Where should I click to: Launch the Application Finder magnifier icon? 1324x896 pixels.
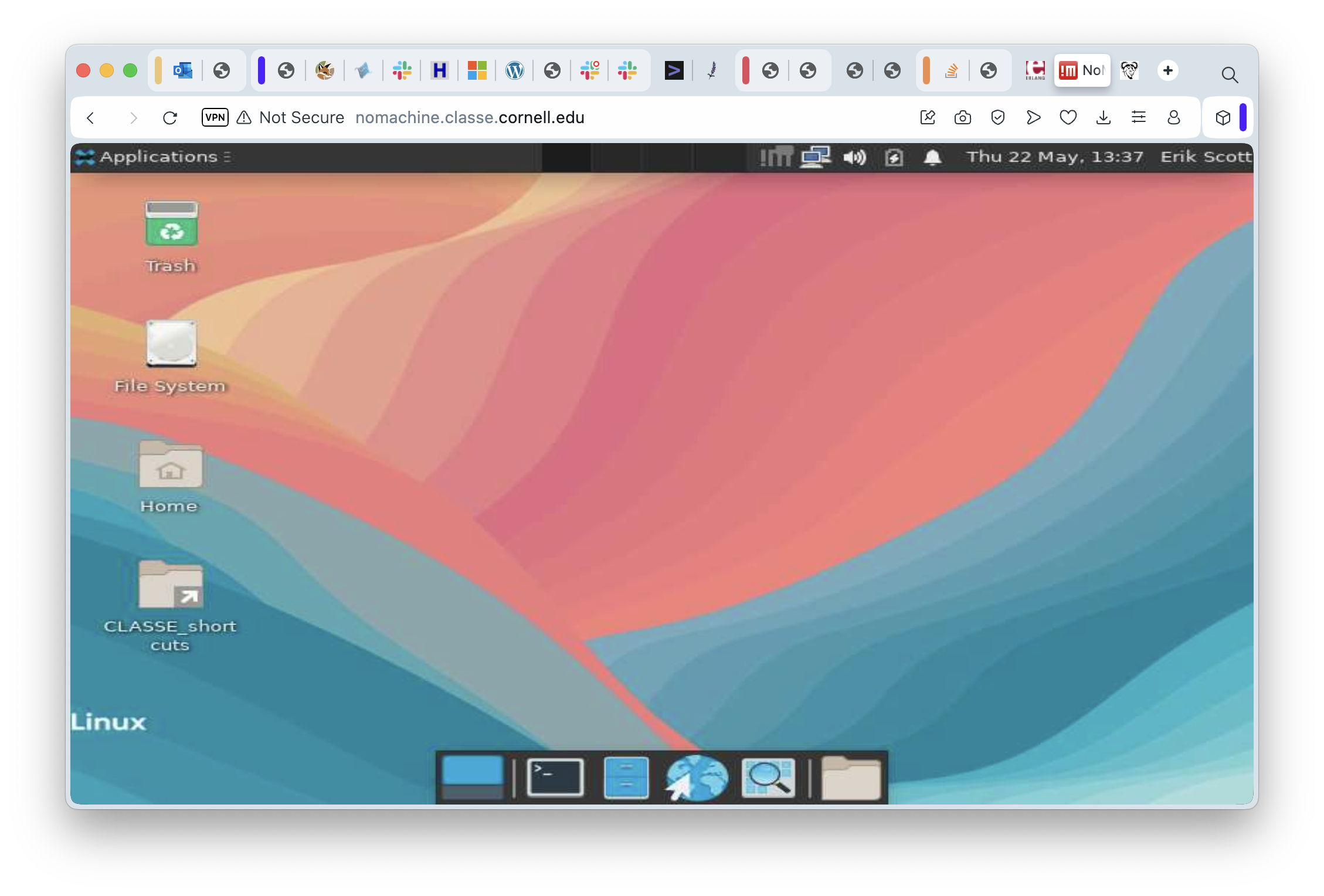click(768, 778)
